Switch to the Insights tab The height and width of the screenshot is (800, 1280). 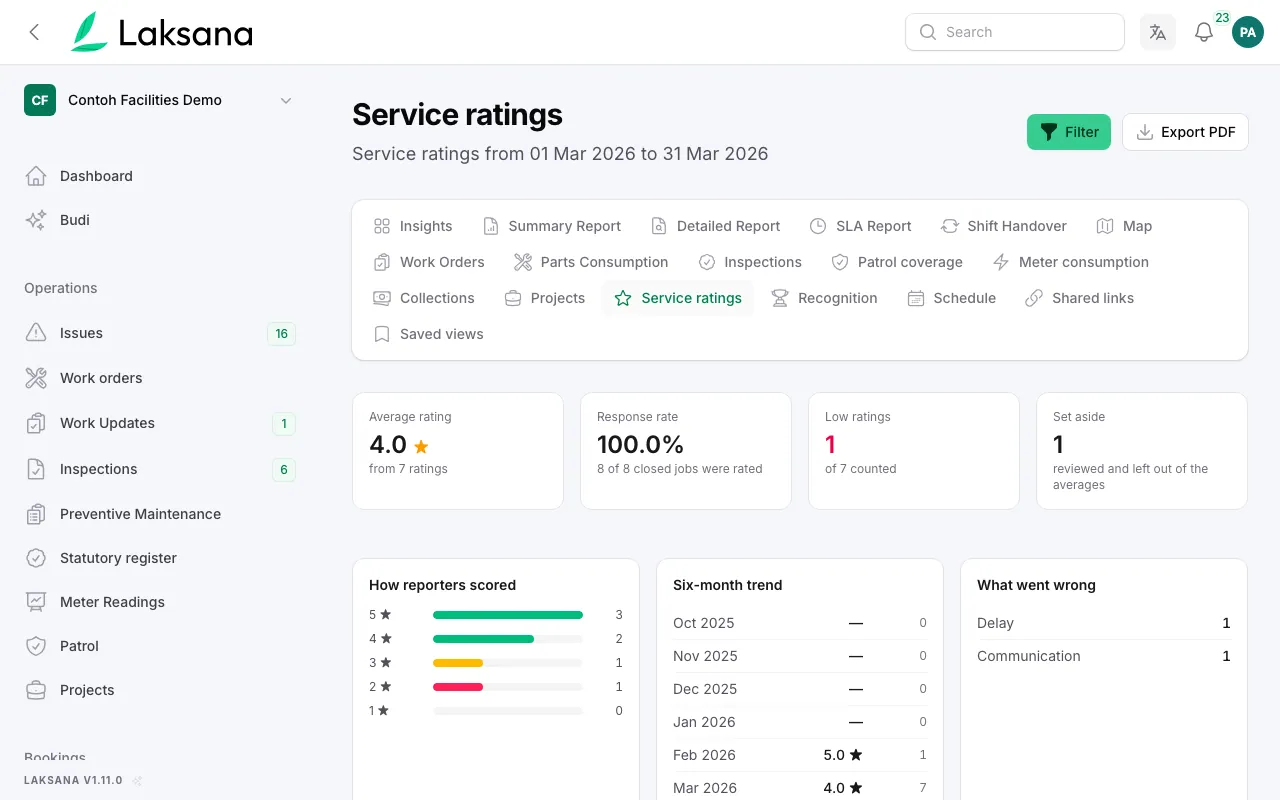(x=413, y=226)
